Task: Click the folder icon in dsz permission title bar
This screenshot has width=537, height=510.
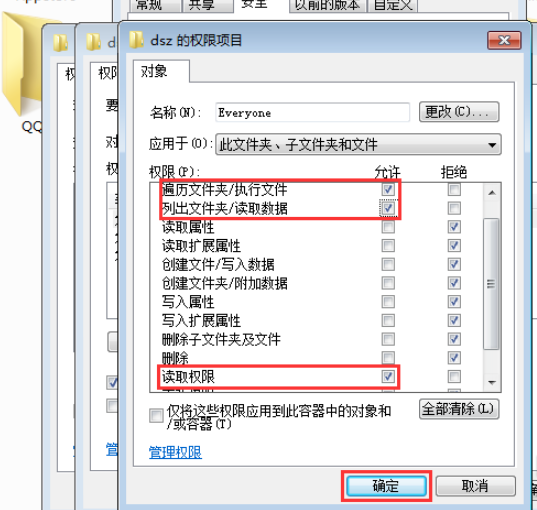Action: click(x=136, y=40)
